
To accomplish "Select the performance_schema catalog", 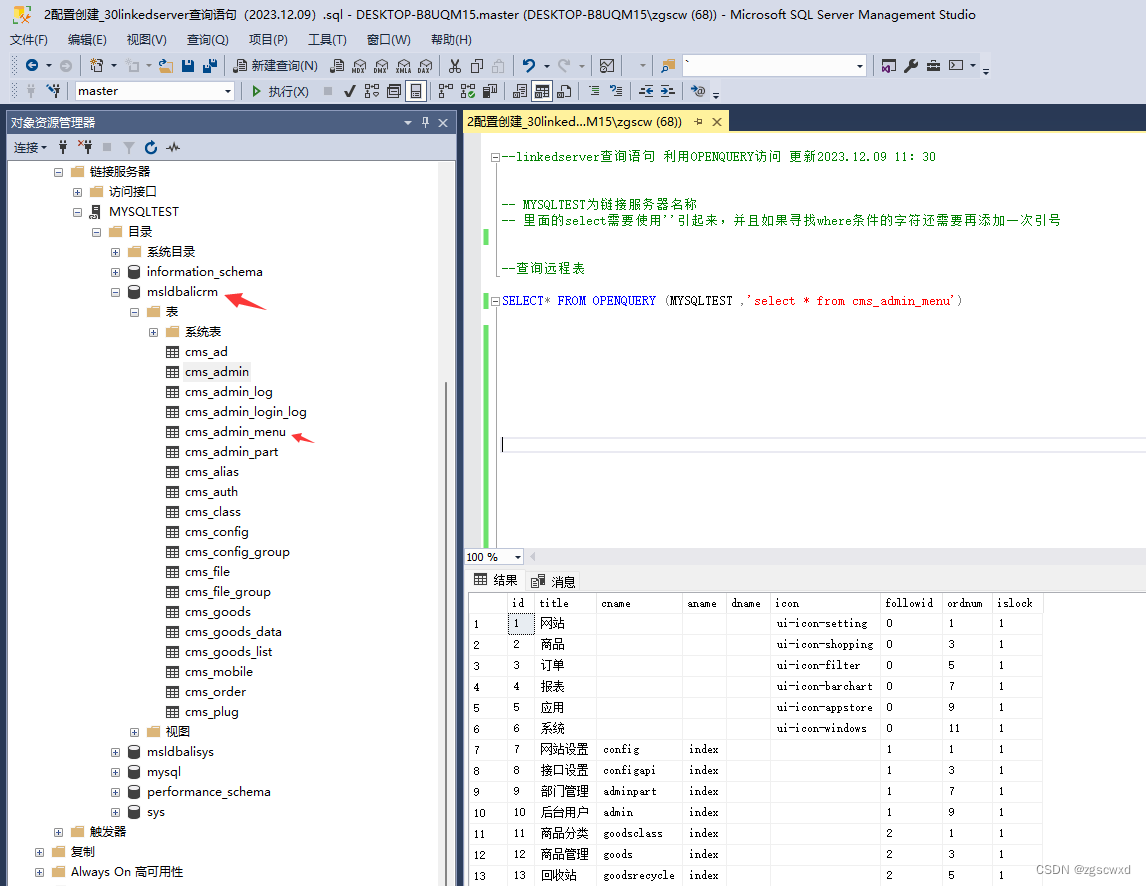I will coord(208,792).
